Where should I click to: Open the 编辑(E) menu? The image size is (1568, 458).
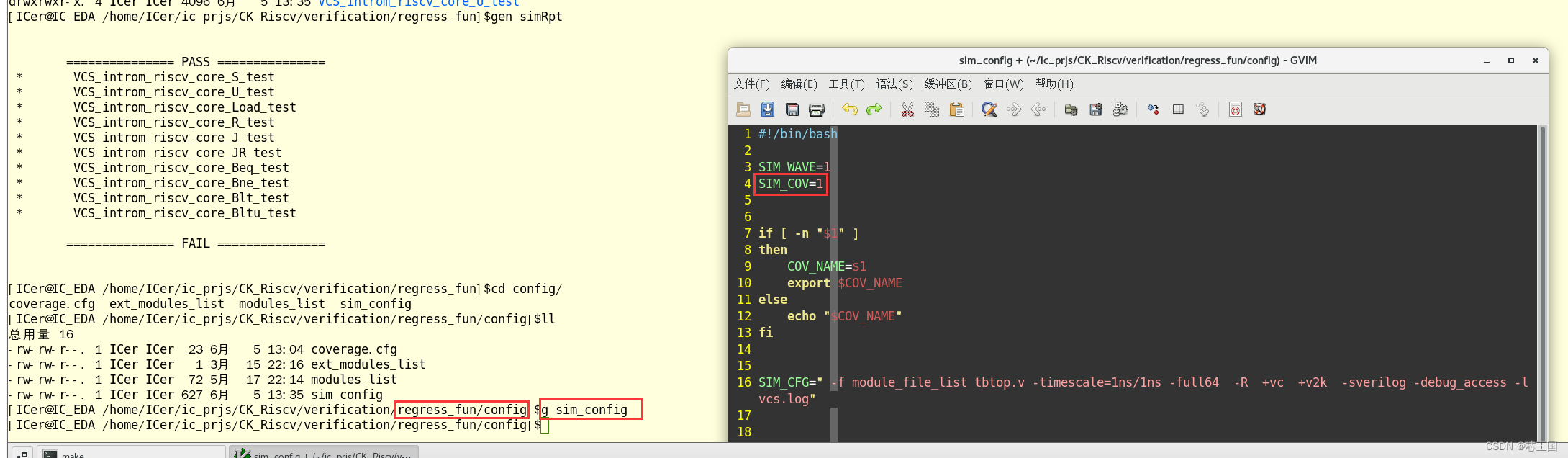click(x=799, y=84)
